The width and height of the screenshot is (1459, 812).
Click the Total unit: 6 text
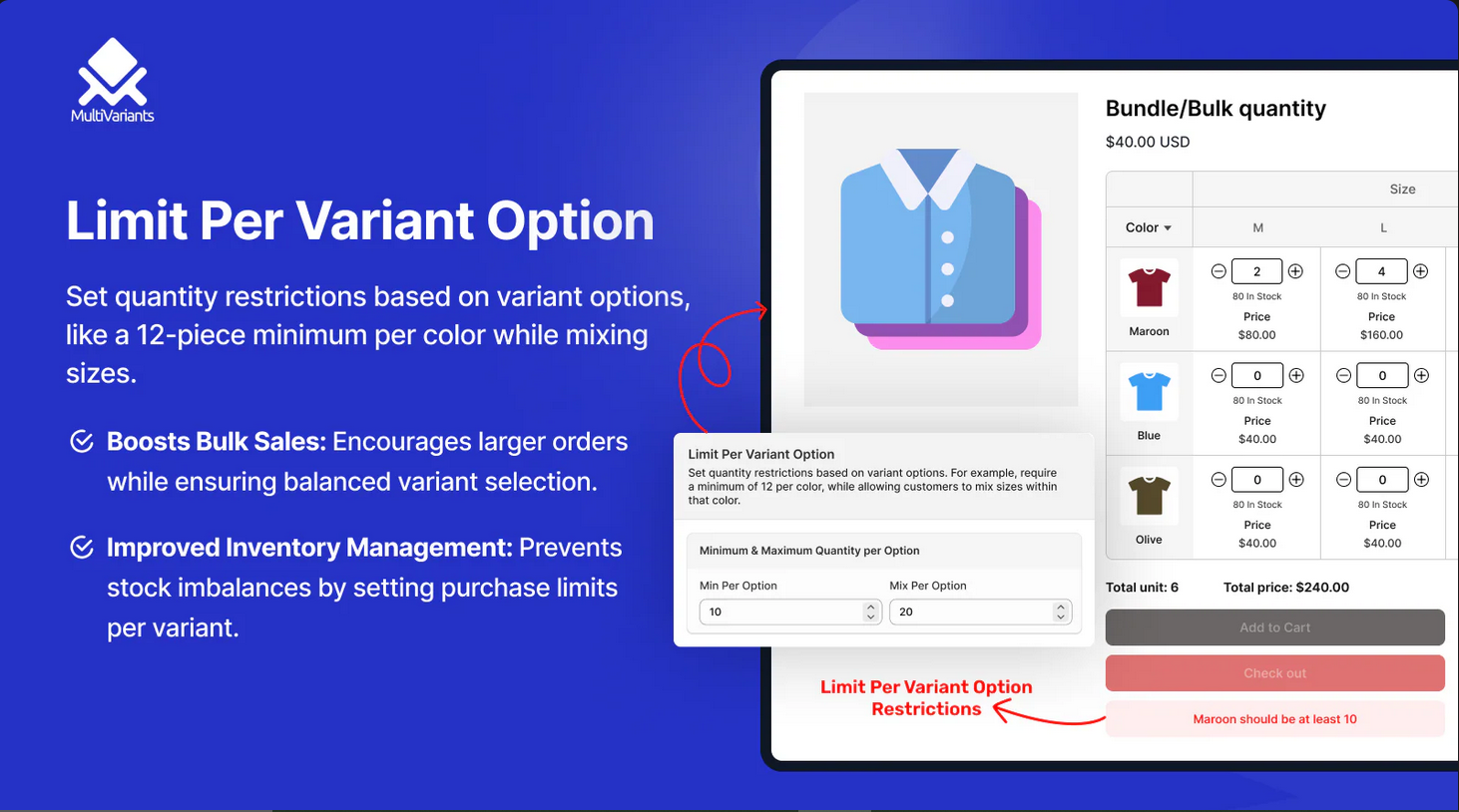(1142, 588)
